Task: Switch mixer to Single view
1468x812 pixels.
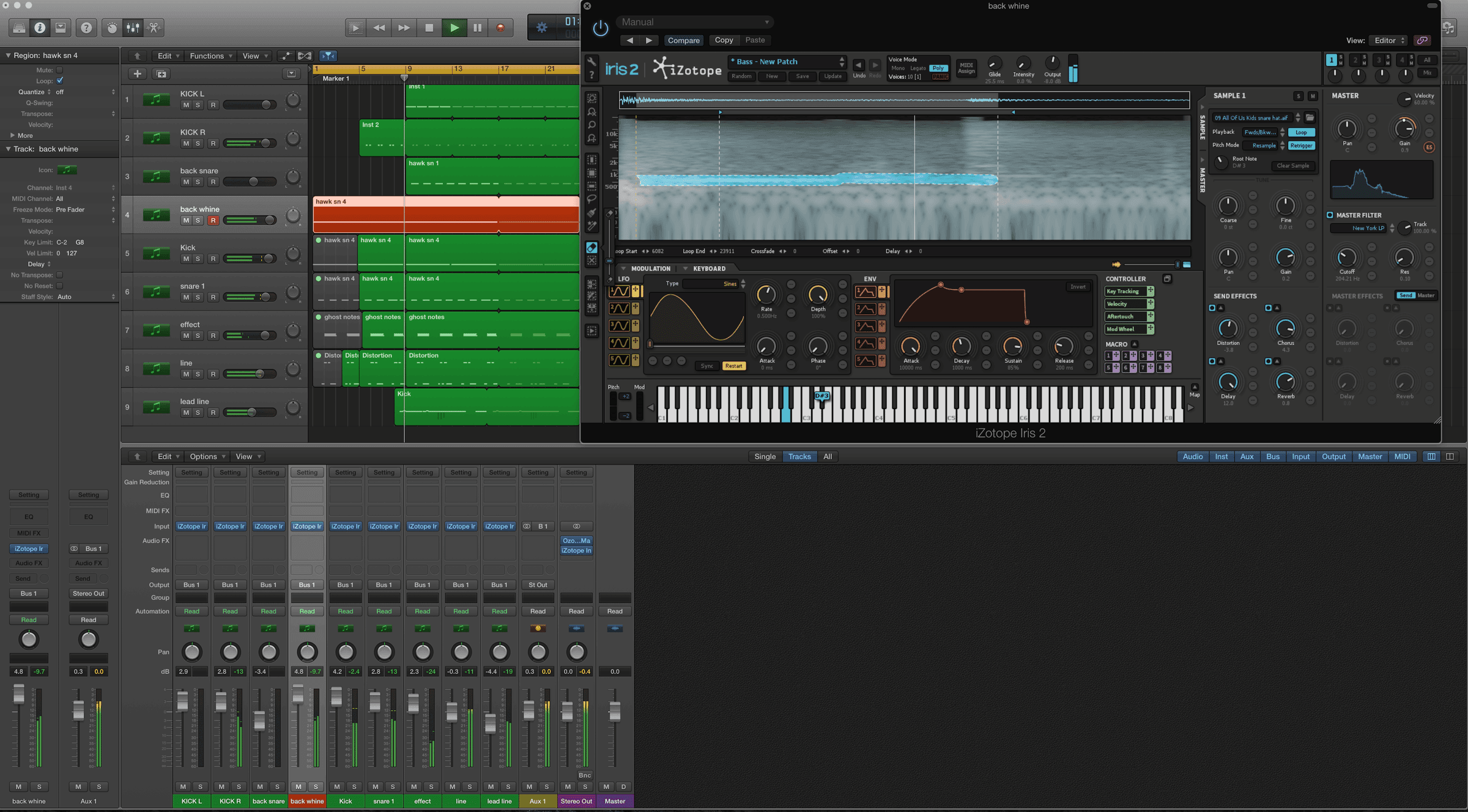Action: pyautogui.click(x=765, y=456)
